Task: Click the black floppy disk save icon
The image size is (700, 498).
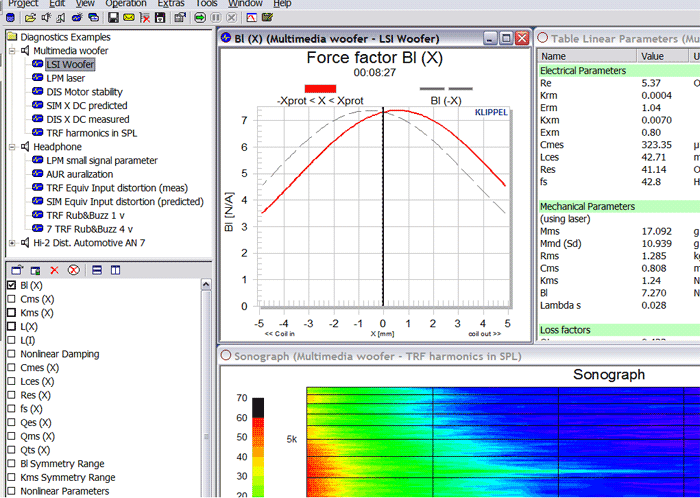Action: tap(114, 18)
